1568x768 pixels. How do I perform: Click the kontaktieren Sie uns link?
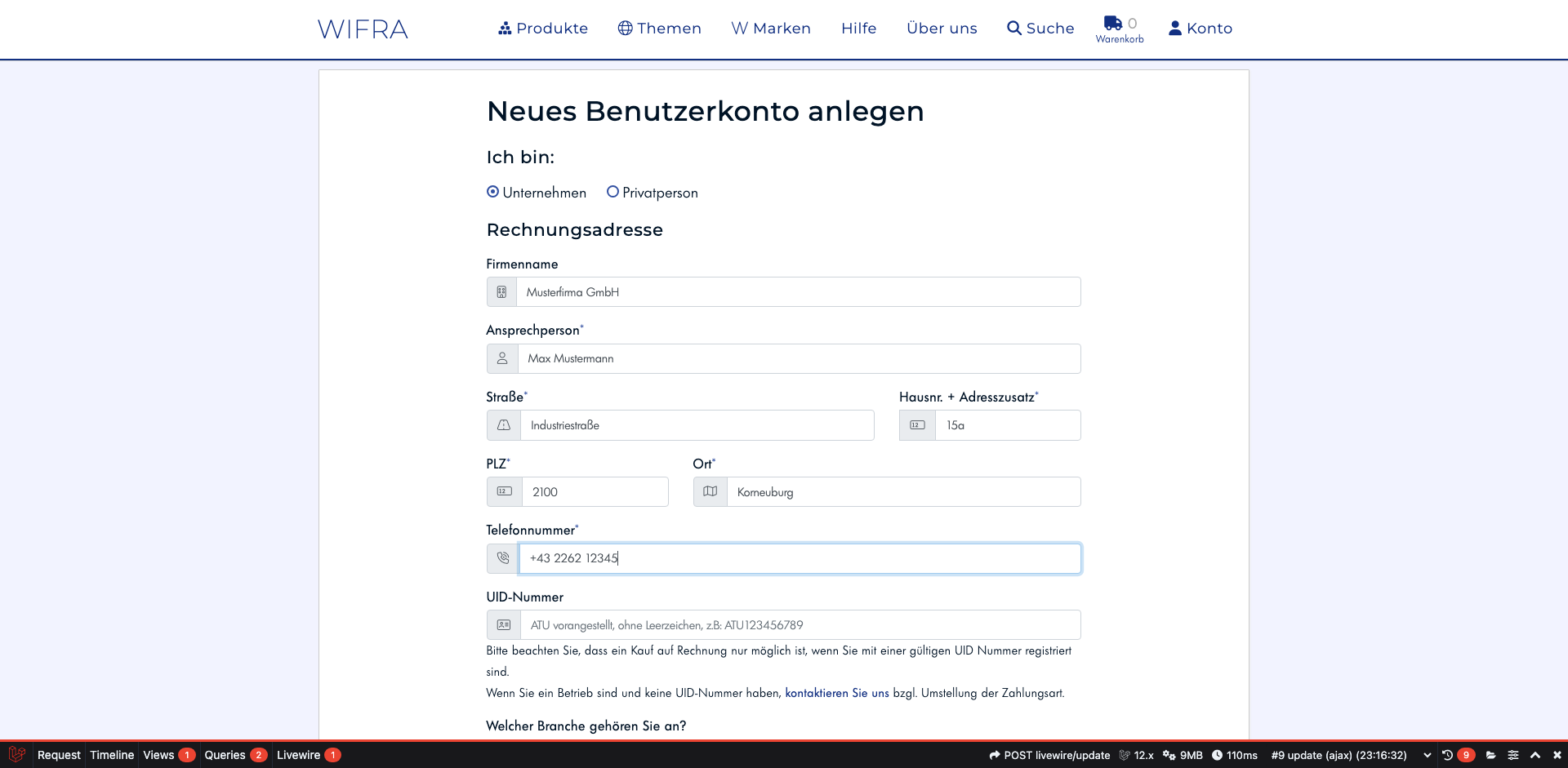tap(836, 692)
